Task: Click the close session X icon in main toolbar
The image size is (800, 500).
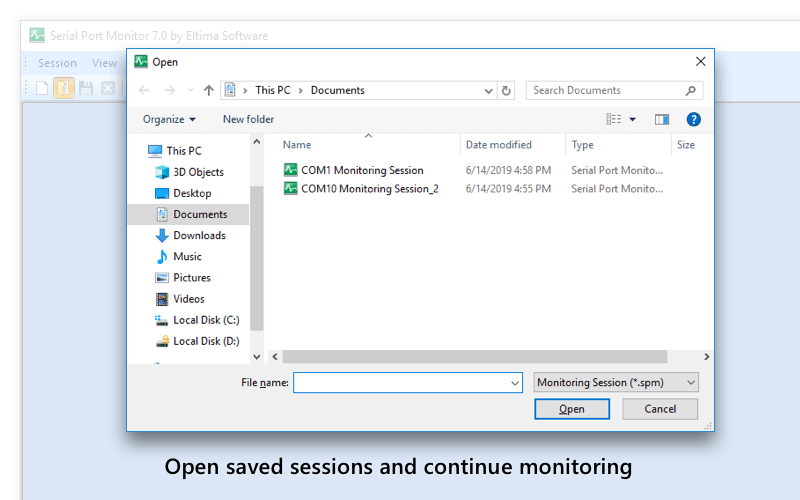Action: [108, 88]
